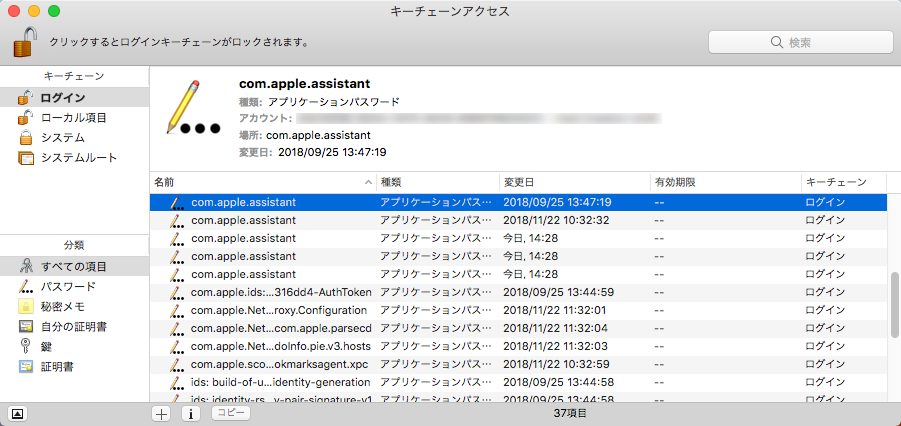Click the システム keychain lock icon
Viewport: 901px width, 426px height.
click(25, 137)
